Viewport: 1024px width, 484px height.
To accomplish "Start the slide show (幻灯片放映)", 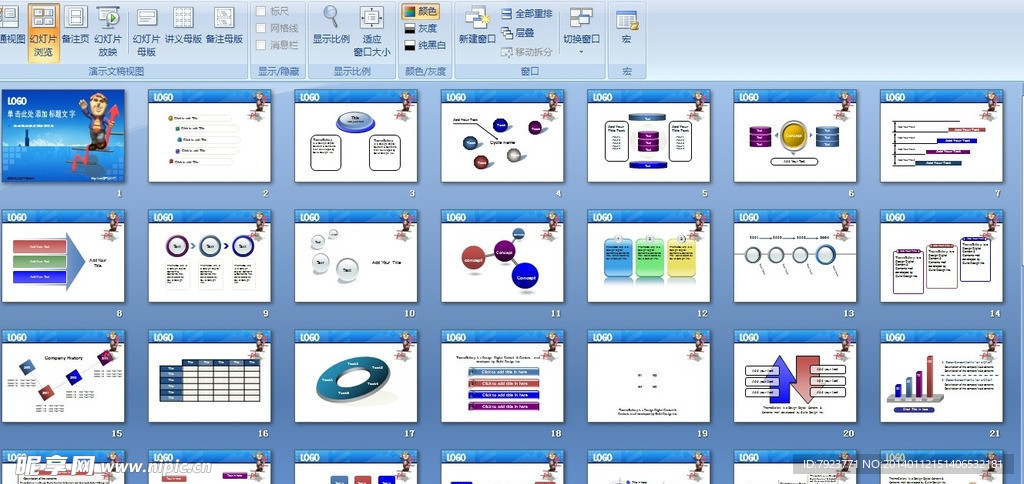I will [108, 33].
